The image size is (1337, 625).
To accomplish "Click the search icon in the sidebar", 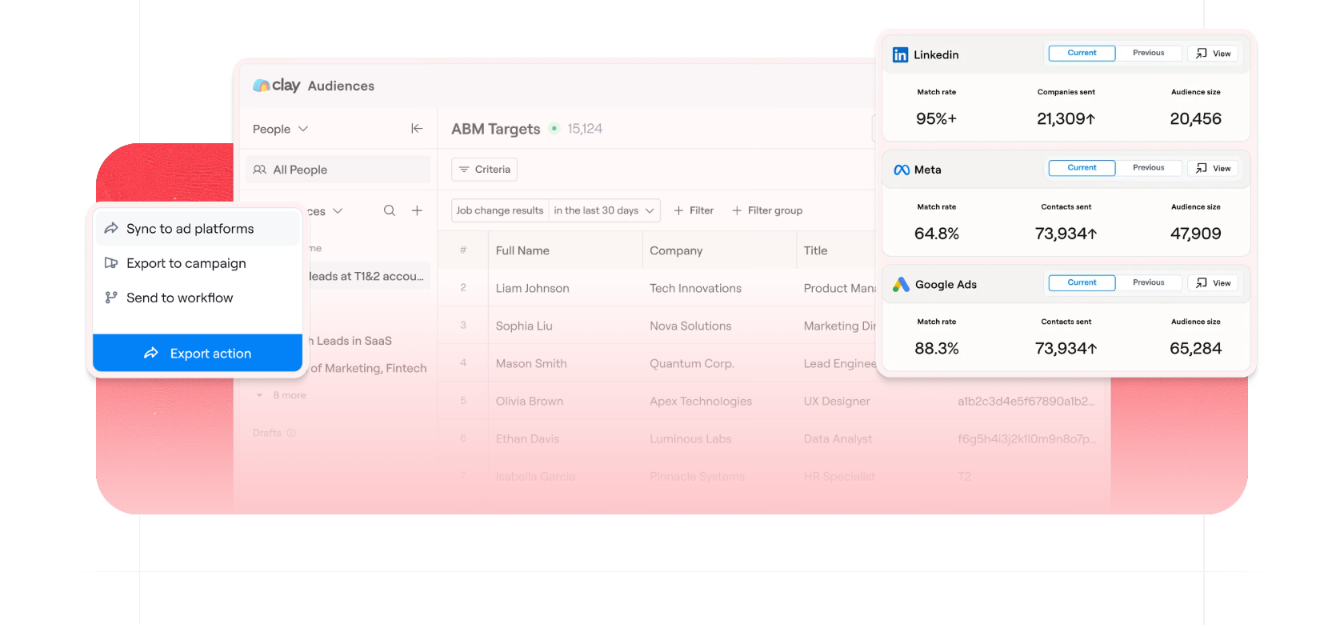I will [x=390, y=210].
